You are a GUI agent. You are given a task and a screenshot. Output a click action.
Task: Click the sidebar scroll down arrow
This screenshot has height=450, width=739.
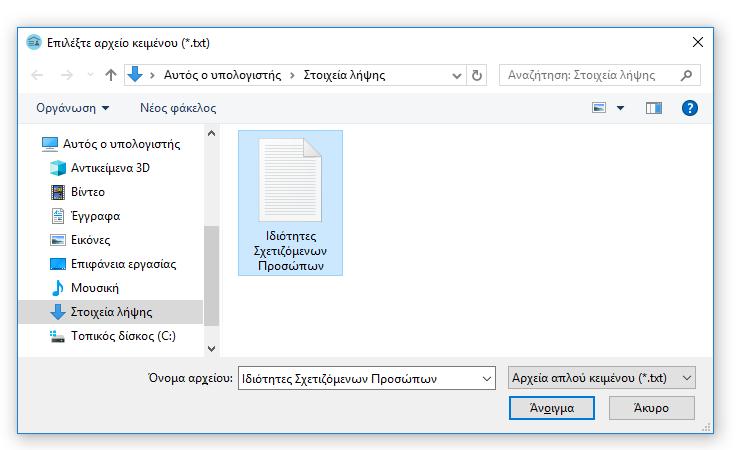click(212, 349)
